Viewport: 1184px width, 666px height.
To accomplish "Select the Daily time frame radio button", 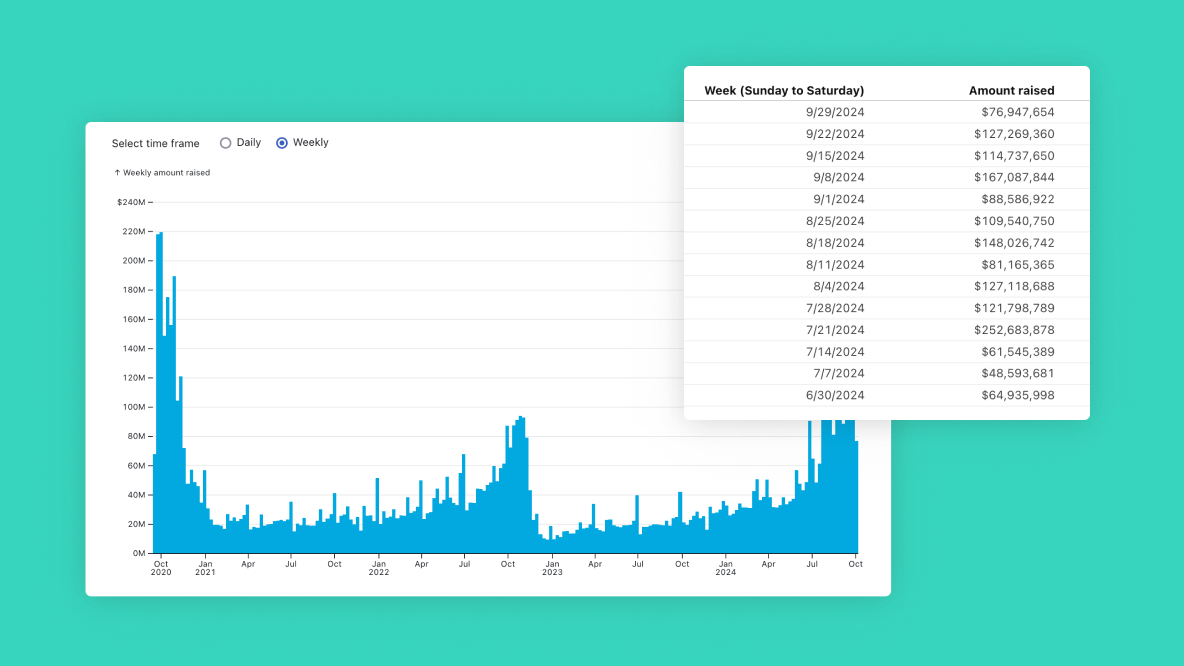I will click(224, 143).
